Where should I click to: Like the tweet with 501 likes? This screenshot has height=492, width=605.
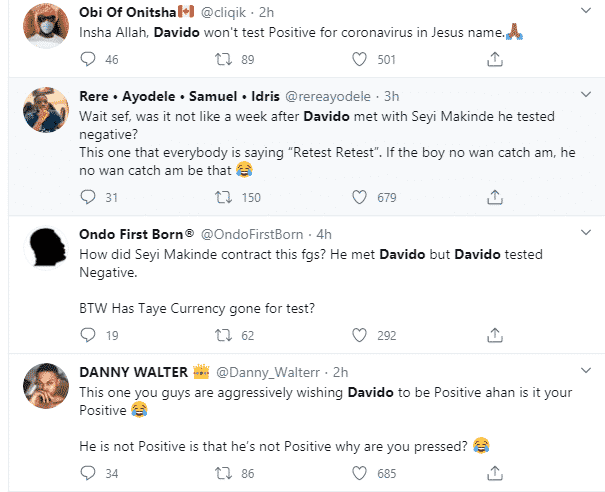(359, 59)
